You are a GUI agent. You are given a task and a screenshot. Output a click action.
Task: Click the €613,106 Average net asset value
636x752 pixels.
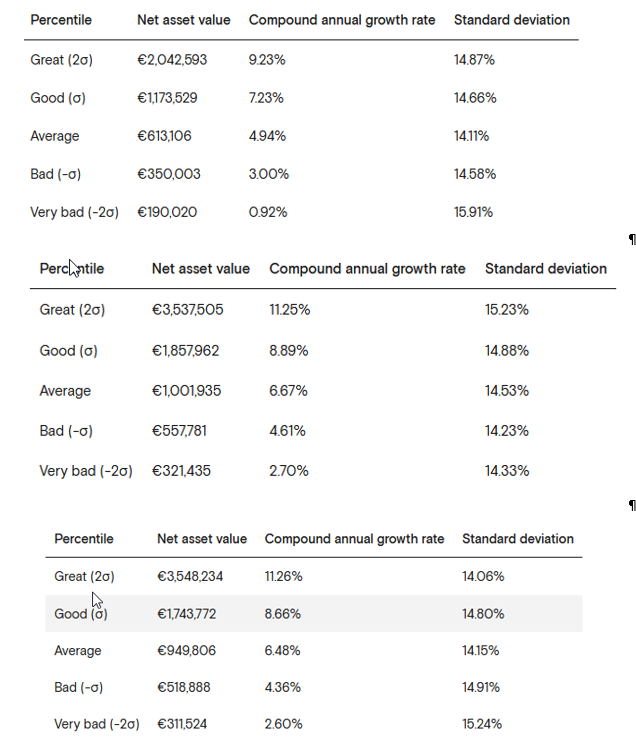(x=164, y=136)
